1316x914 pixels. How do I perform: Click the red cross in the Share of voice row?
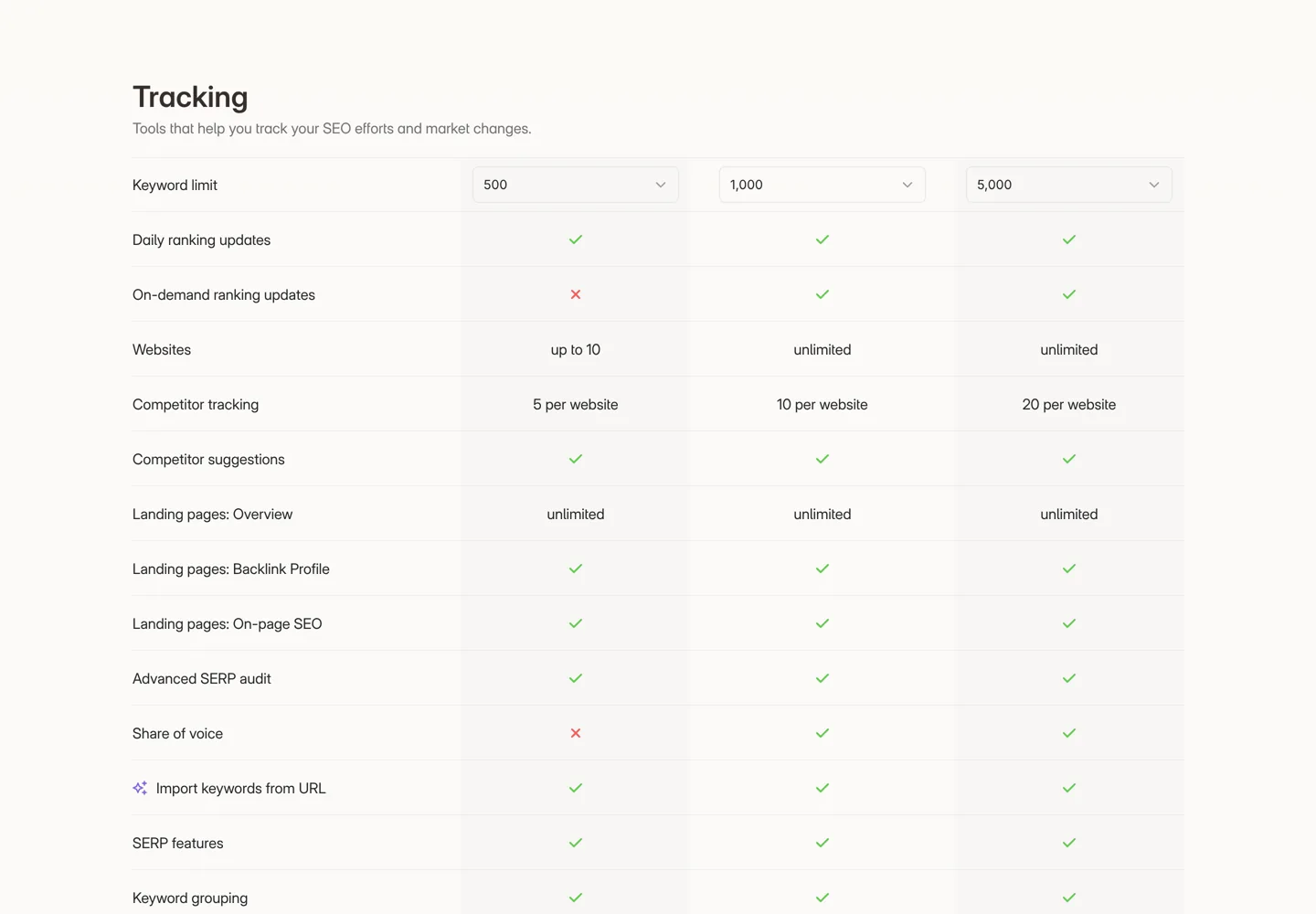(576, 733)
